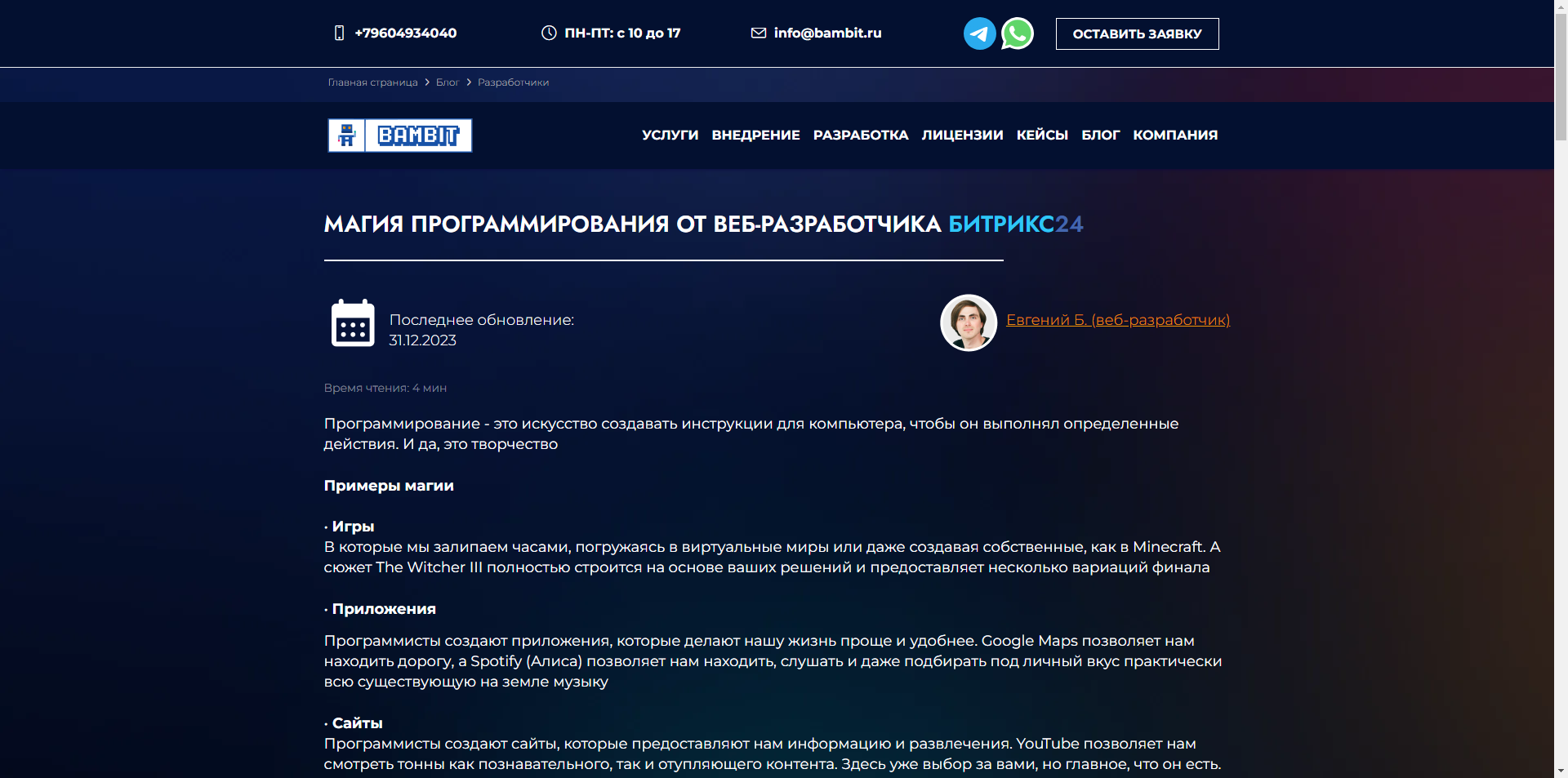Image resolution: width=1568 pixels, height=778 pixels.
Task: Open the КОМПАНИЯ menu item
Action: 1175,135
